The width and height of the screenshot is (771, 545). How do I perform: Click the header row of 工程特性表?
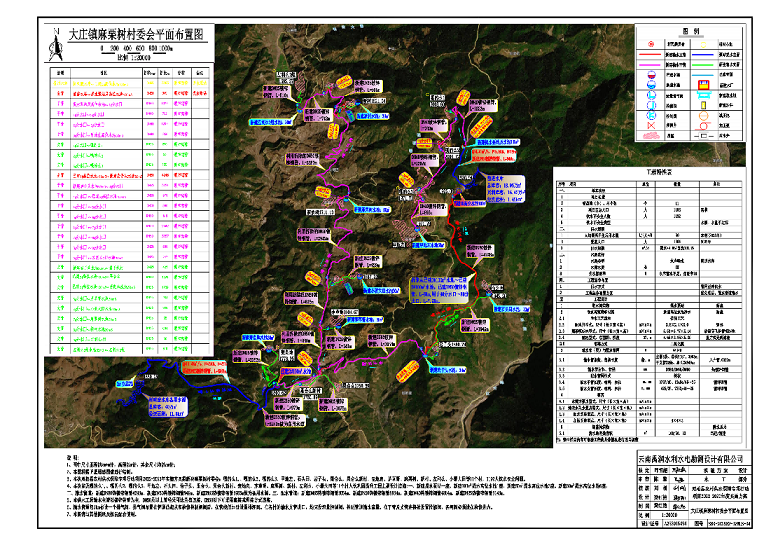[659, 183]
